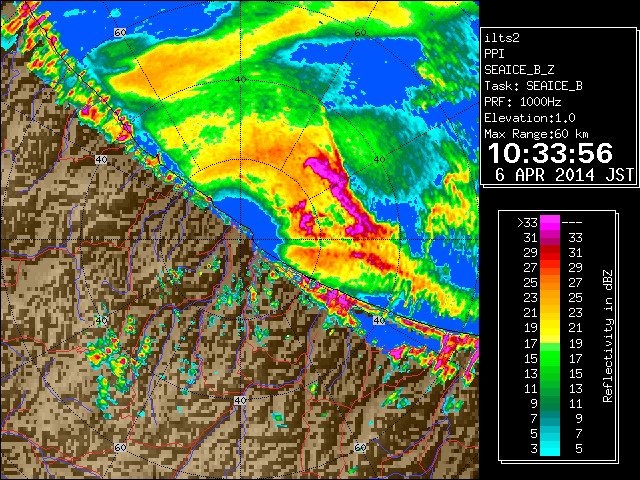Click the ilts2 radar name

(502, 38)
